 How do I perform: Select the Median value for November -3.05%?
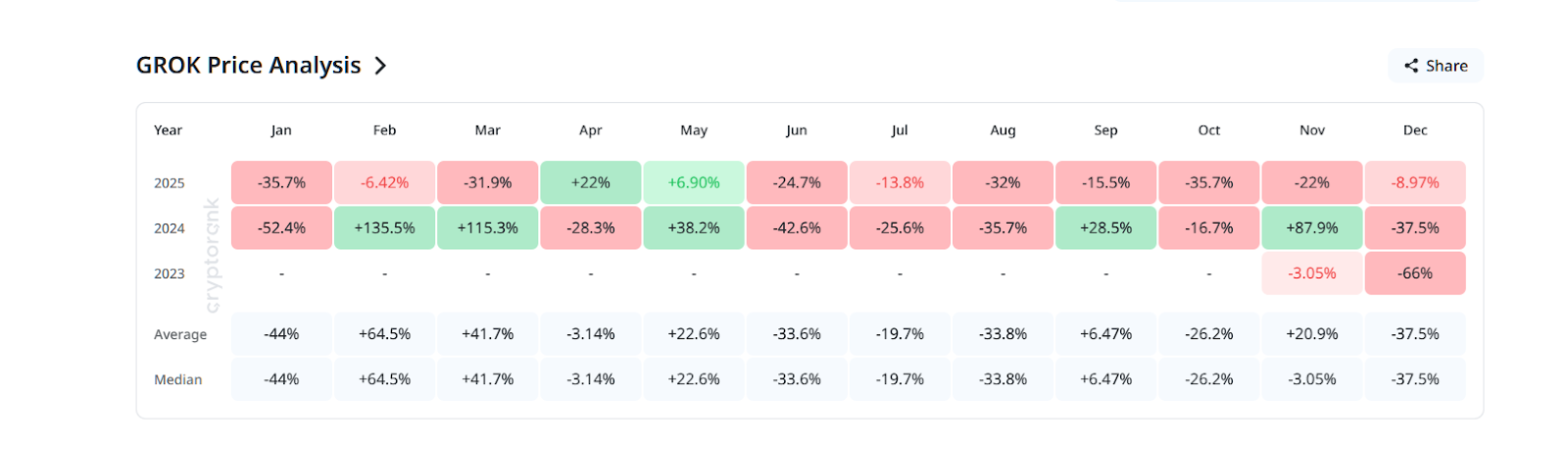pyautogui.click(x=1312, y=379)
